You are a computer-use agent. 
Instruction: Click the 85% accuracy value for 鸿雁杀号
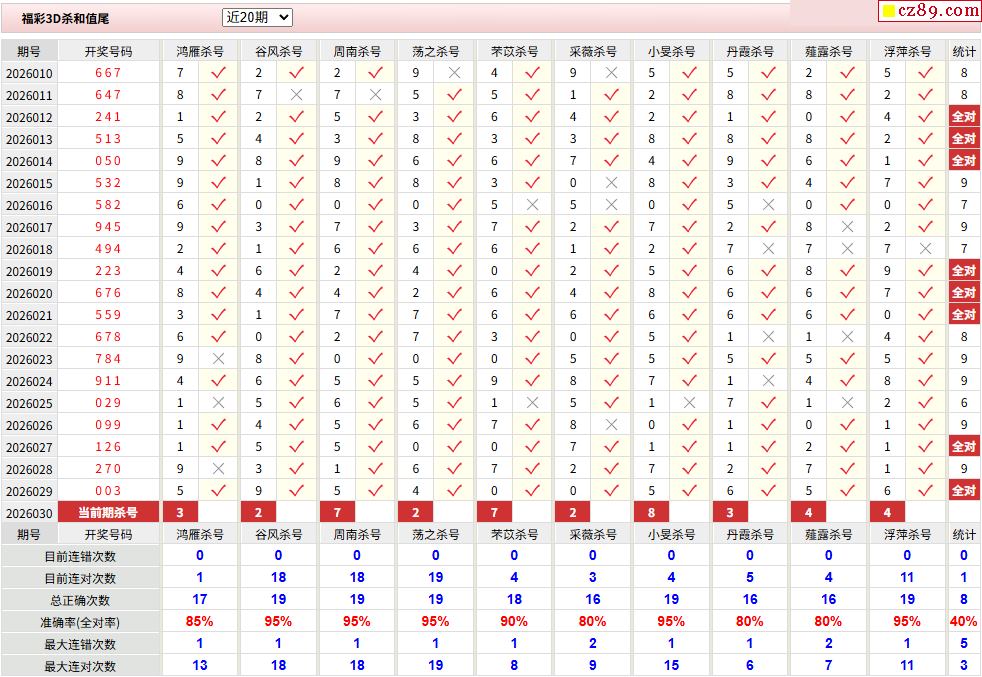199,622
